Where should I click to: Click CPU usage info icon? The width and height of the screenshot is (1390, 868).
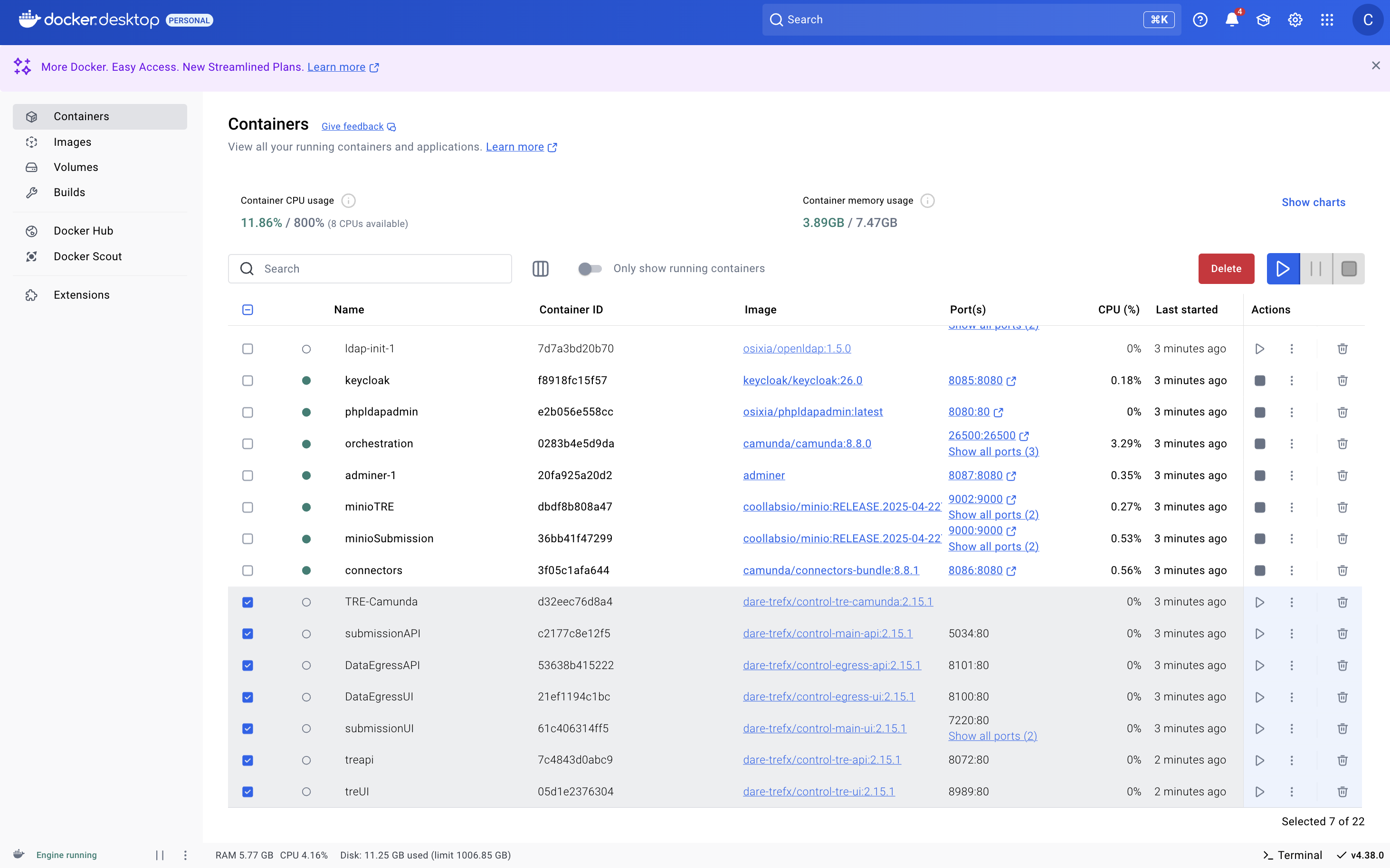point(348,200)
